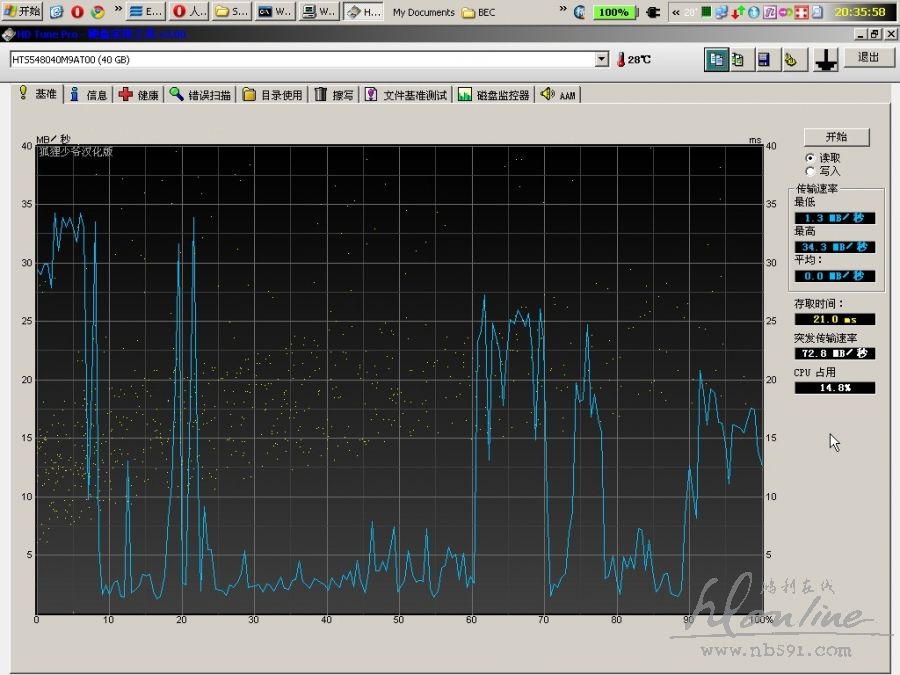
Task: Click the minimize to tray down-arrow icon
Action: coord(825,59)
